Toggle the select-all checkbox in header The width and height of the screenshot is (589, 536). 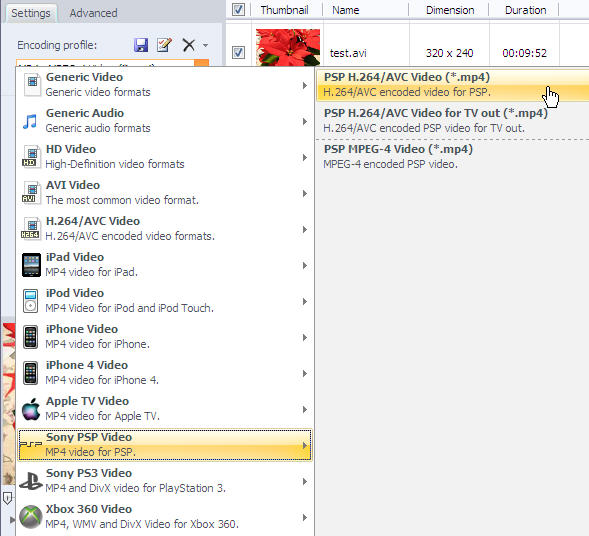pyautogui.click(x=238, y=9)
